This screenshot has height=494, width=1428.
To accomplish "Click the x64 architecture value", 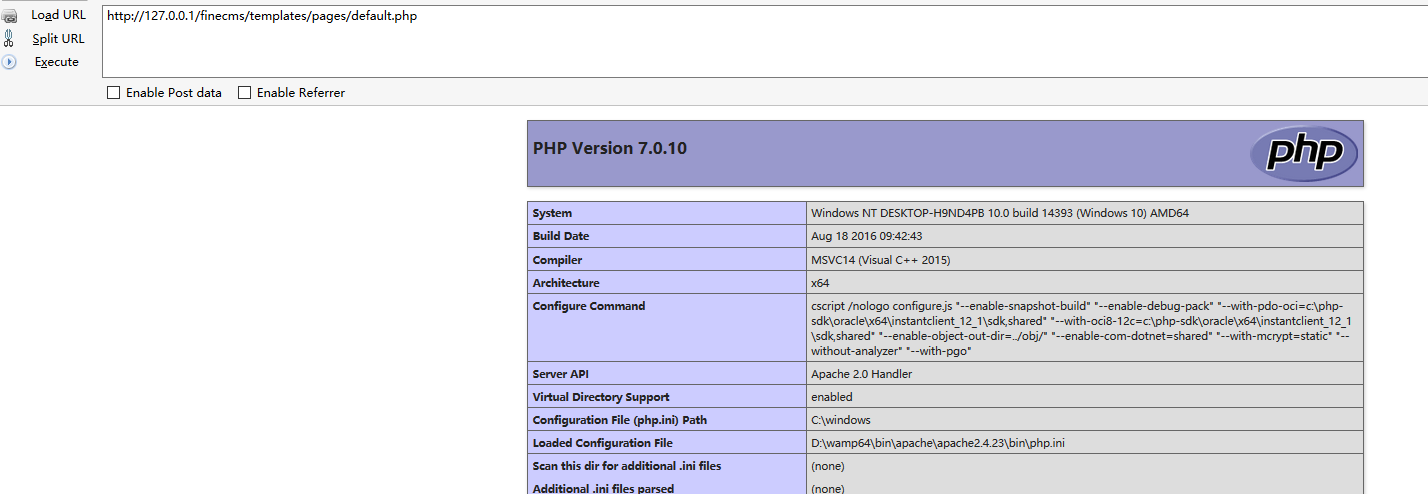I will pos(820,283).
